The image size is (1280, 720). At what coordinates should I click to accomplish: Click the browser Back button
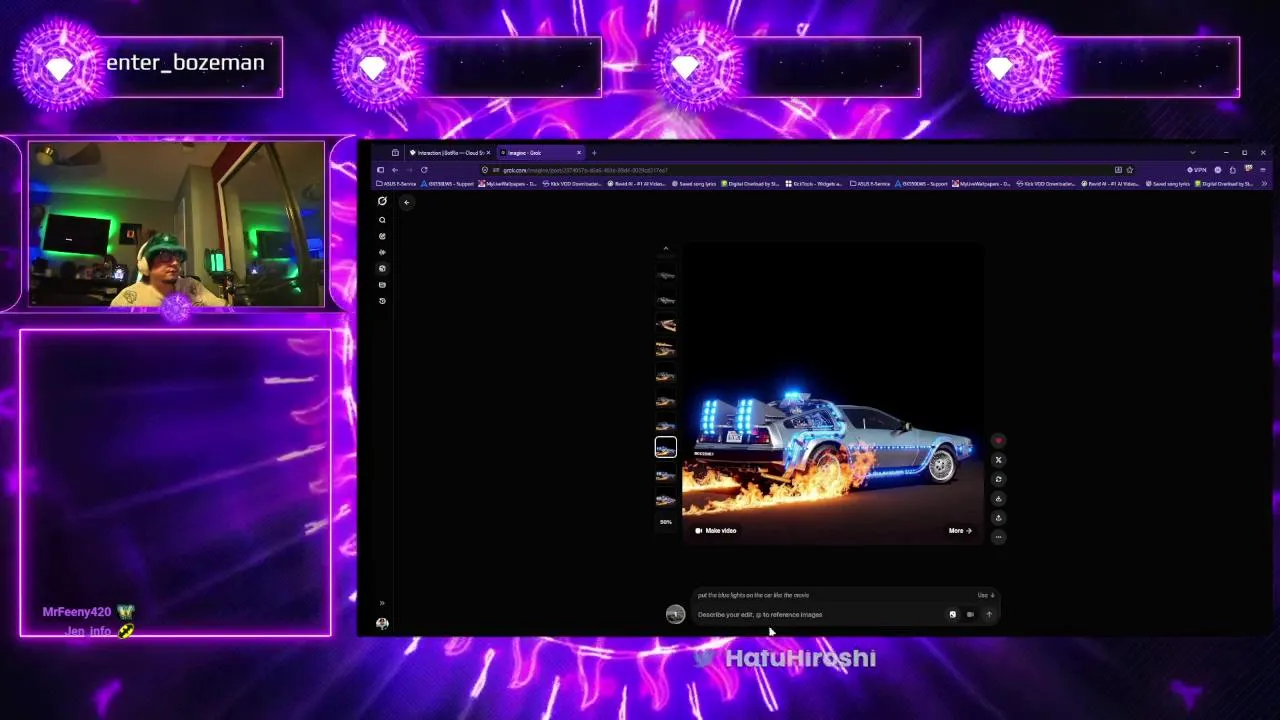395,170
